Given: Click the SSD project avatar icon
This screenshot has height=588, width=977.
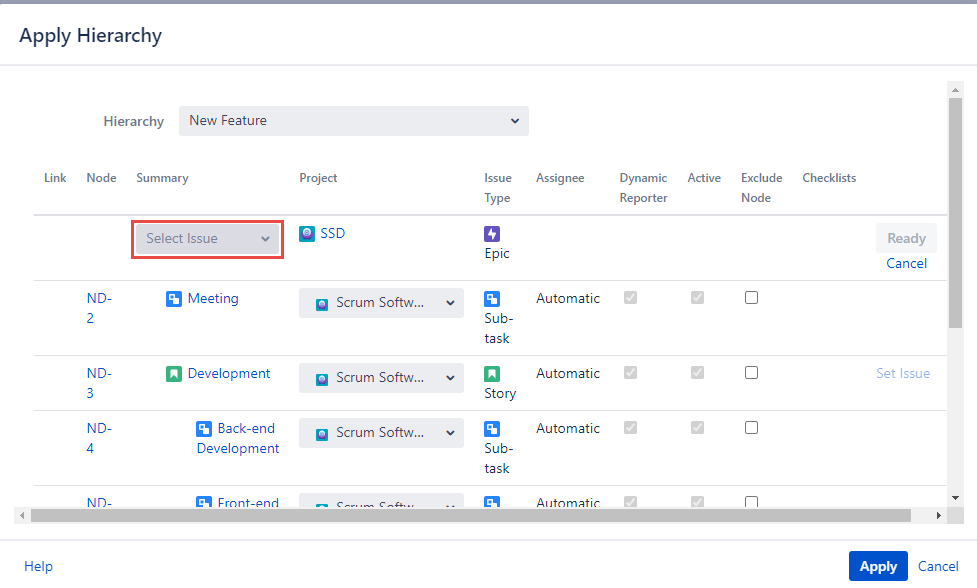Looking at the screenshot, I should (307, 234).
